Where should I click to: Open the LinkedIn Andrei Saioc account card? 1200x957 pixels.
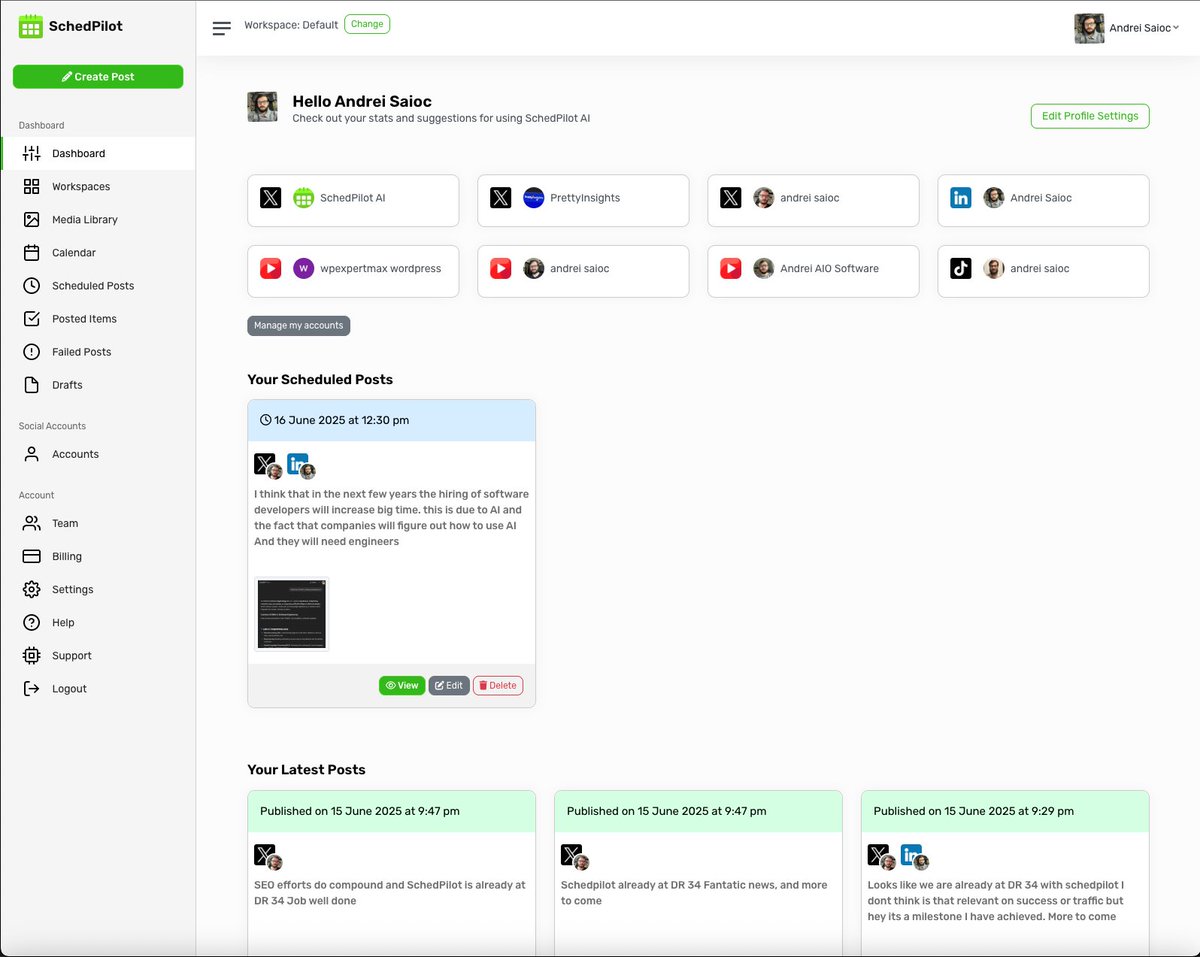[x=1042, y=198]
